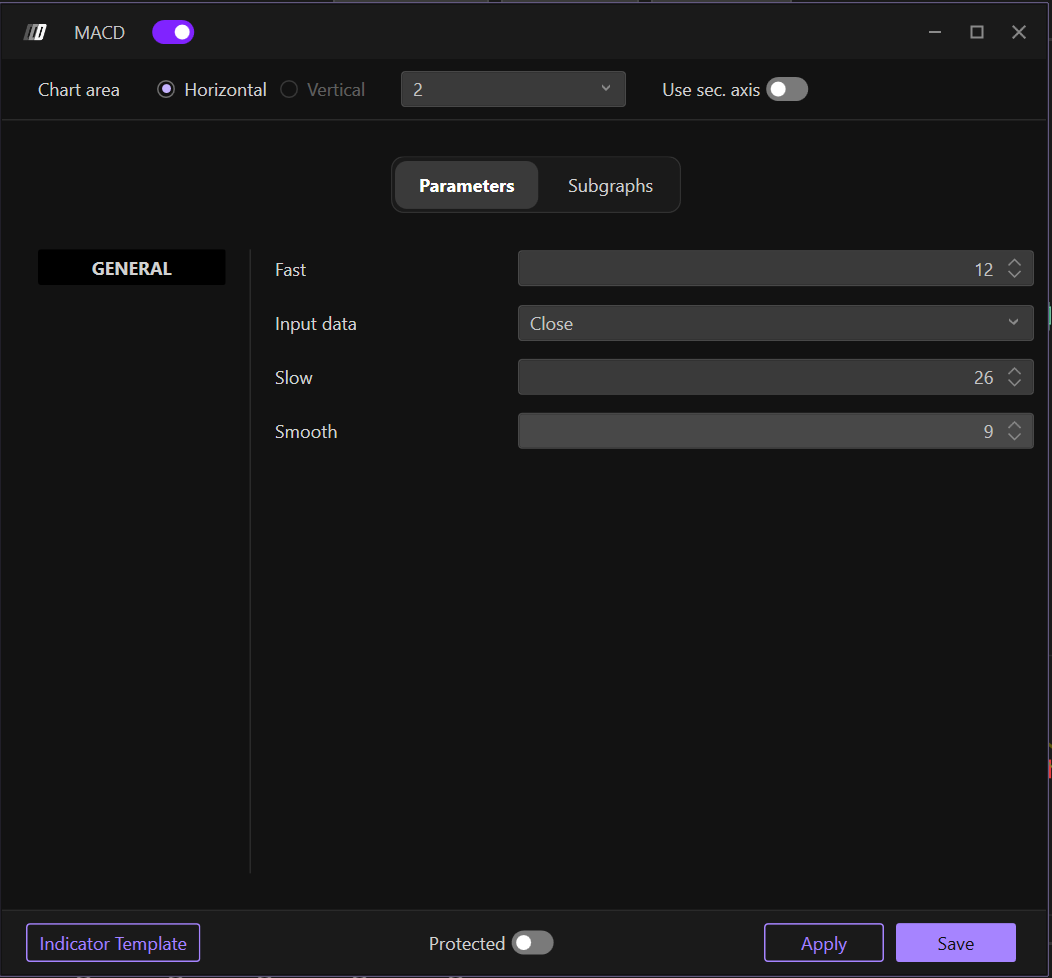Decrease the Smooth value with down arrow
Screen dimensions: 1052x978
pos(1014,437)
